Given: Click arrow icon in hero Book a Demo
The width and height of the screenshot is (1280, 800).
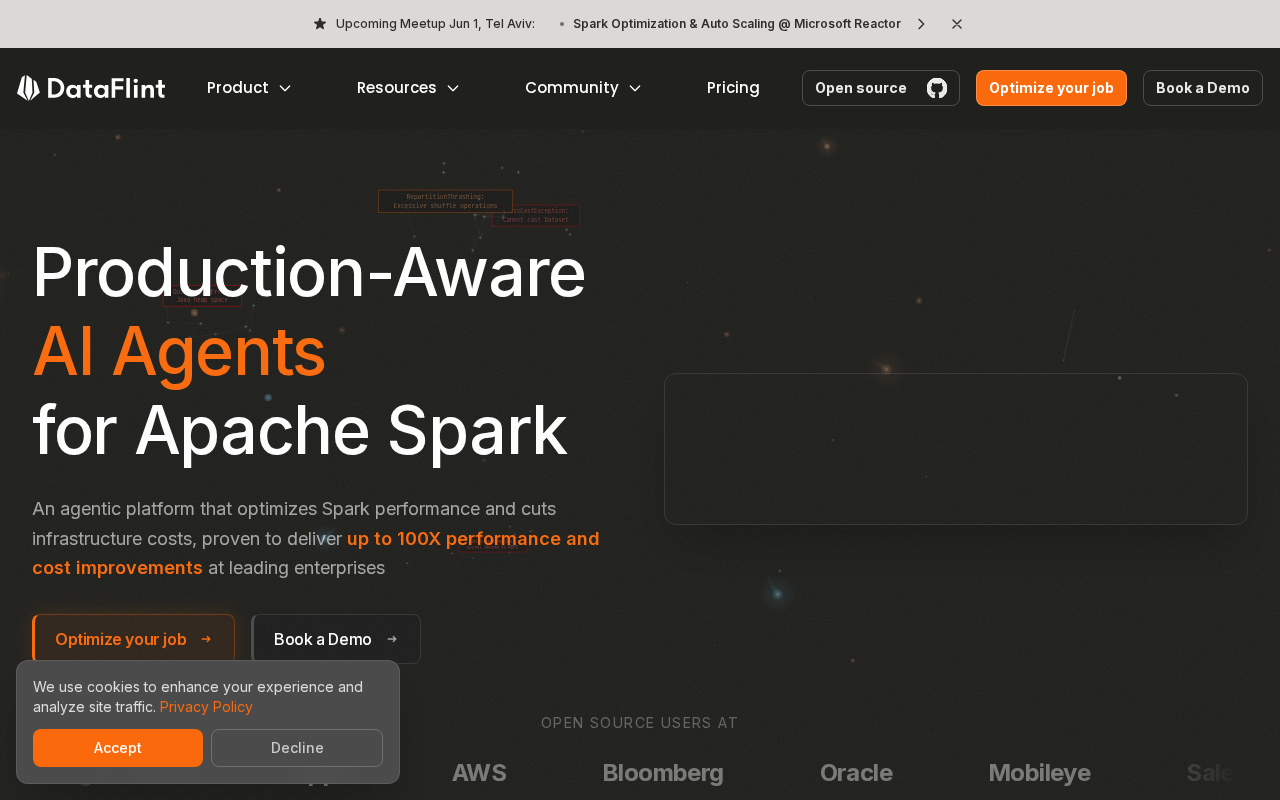Looking at the screenshot, I should [x=392, y=639].
